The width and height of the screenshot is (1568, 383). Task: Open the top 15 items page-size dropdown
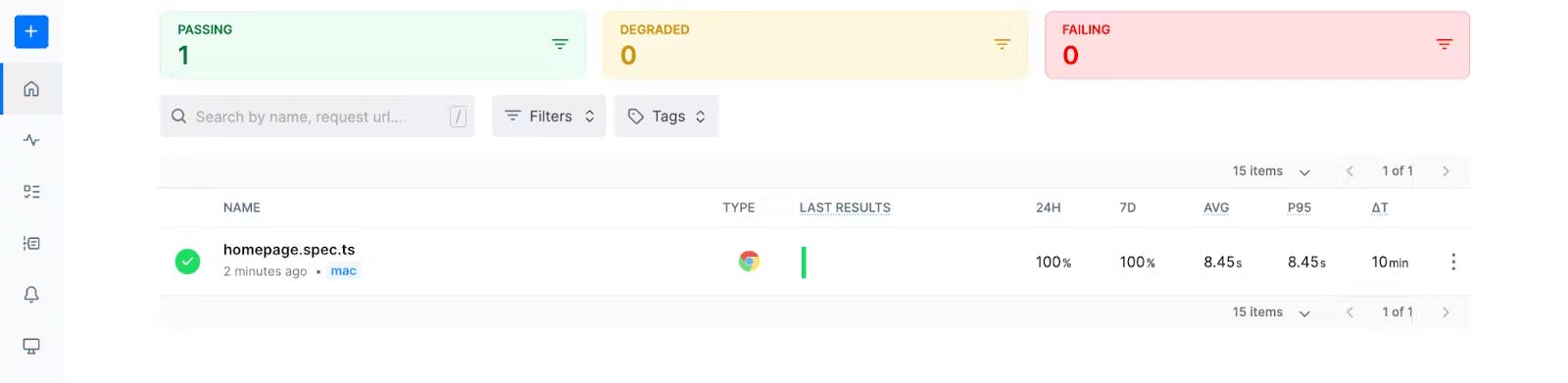click(x=1271, y=171)
